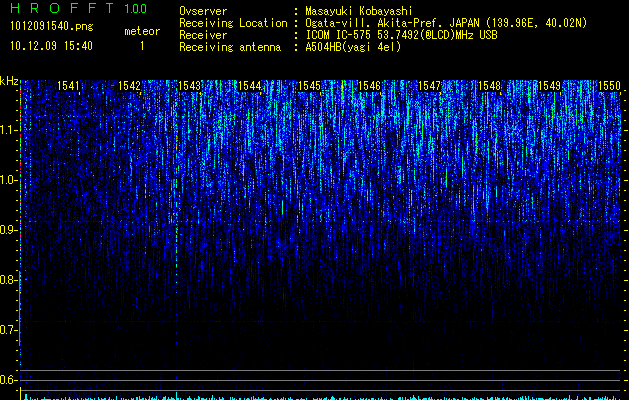Image resolution: width=629 pixels, height=400 pixels.
Task: Click the 1542 time marker
Action: pos(130,86)
